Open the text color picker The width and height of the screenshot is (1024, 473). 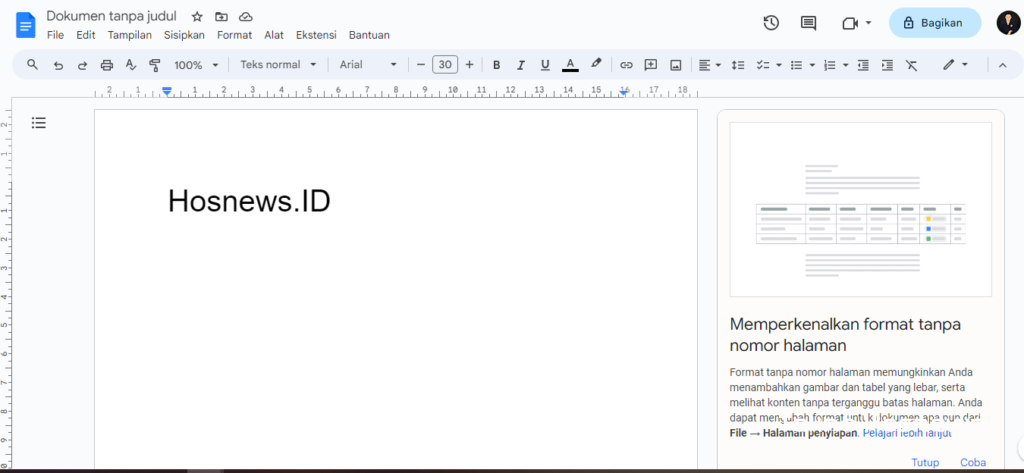pyautogui.click(x=570, y=65)
